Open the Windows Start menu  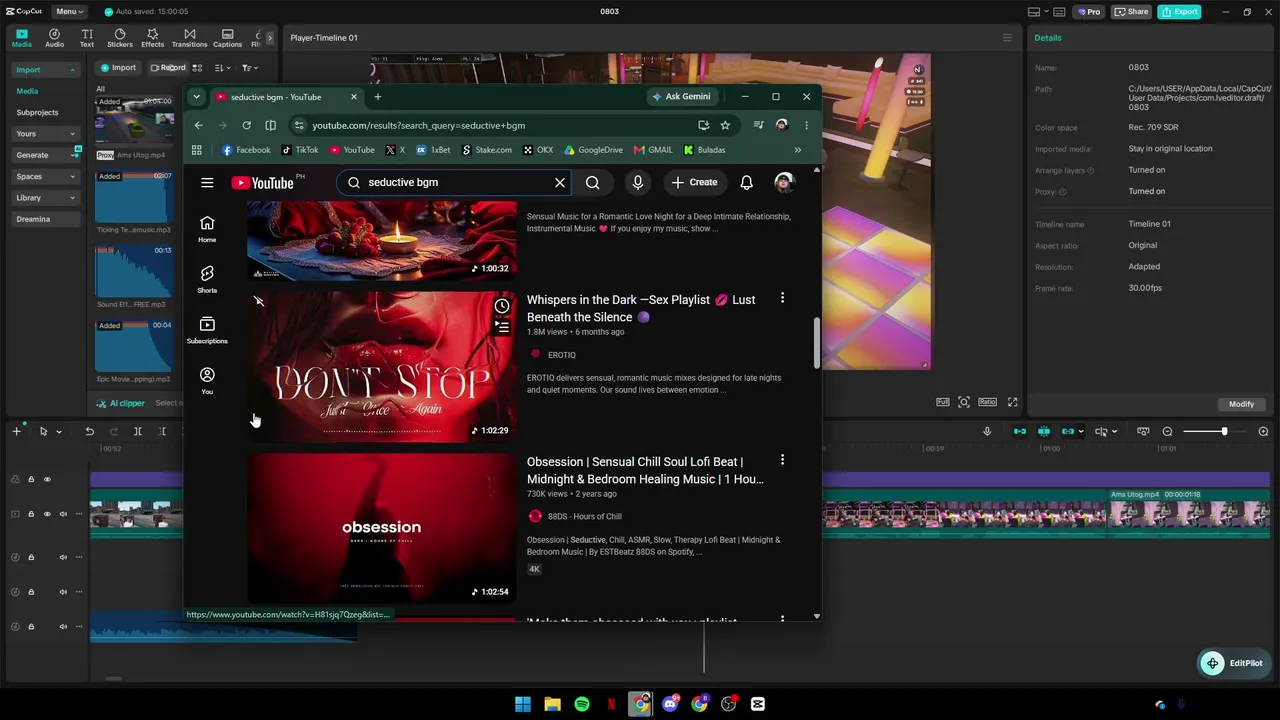click(523, 704)
